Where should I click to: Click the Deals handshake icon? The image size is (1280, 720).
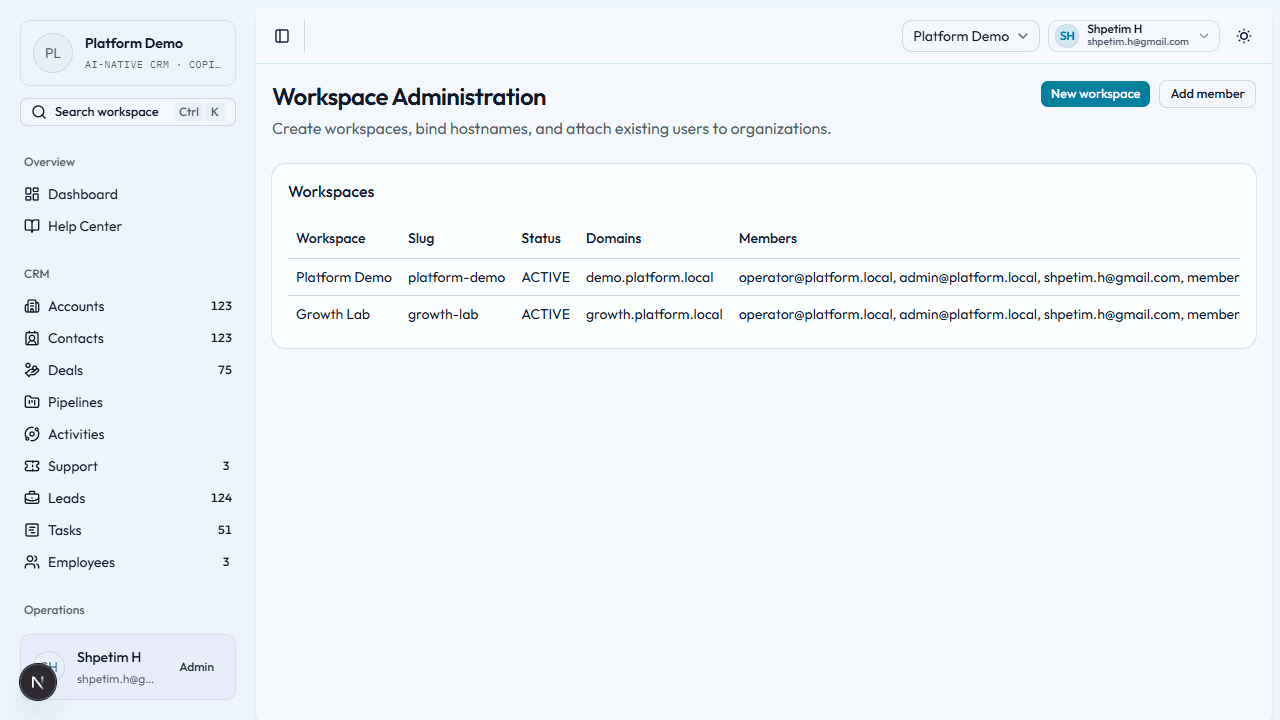31,370
